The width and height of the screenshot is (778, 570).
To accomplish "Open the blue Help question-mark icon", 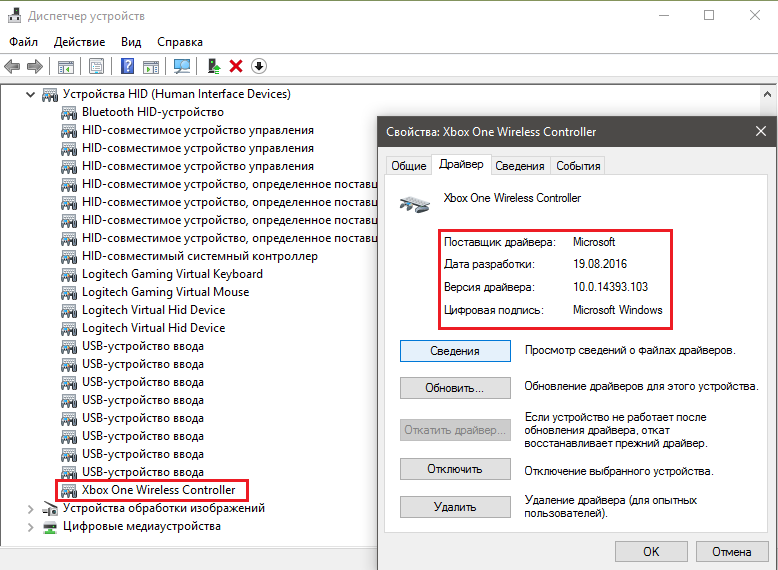I will click(128, 66).
